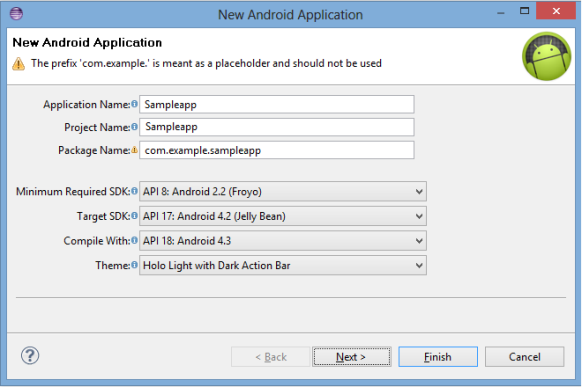Open the Target SDK dropdown
This screenshot has height=387, width=582.
pyautogui.click(x=283, y=216)
